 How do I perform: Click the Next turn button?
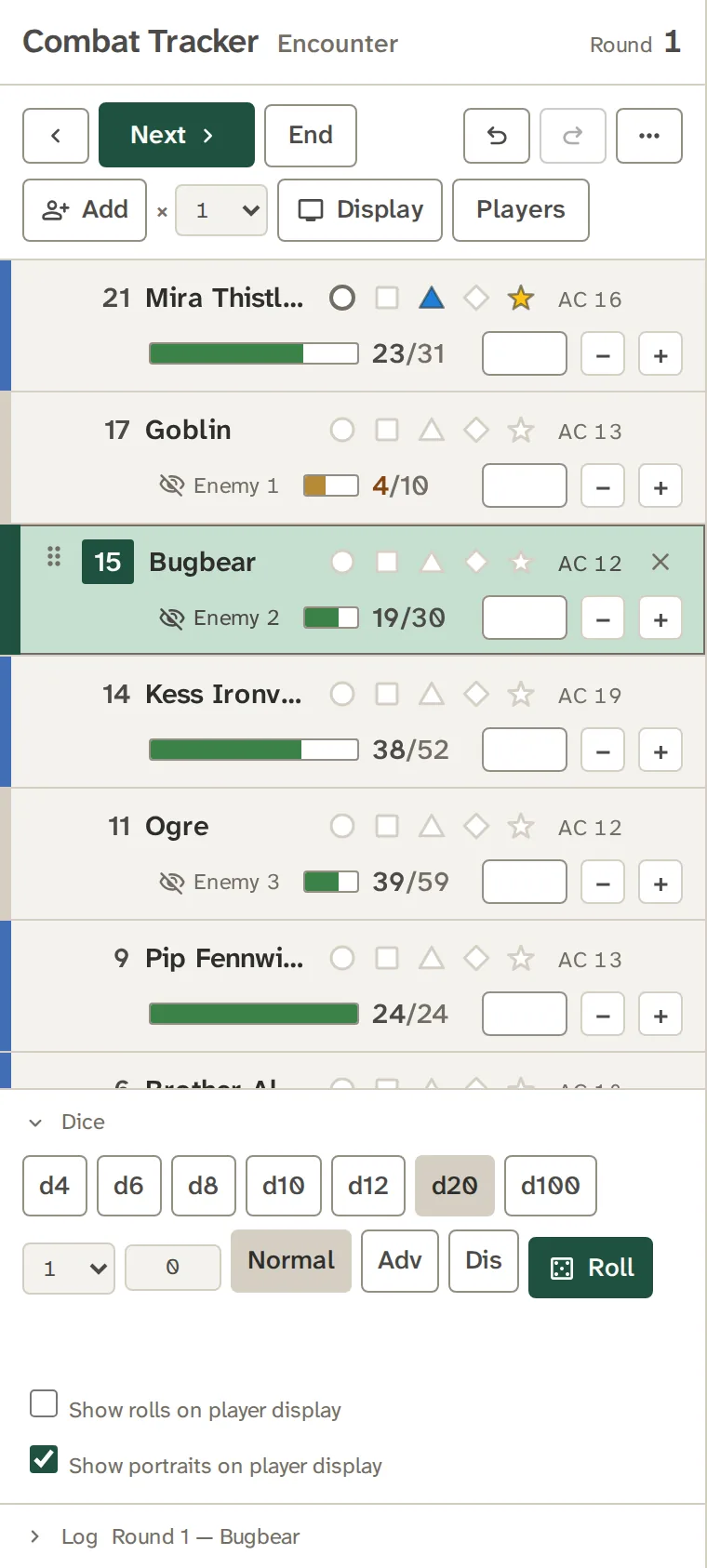[x=177, y=135]
